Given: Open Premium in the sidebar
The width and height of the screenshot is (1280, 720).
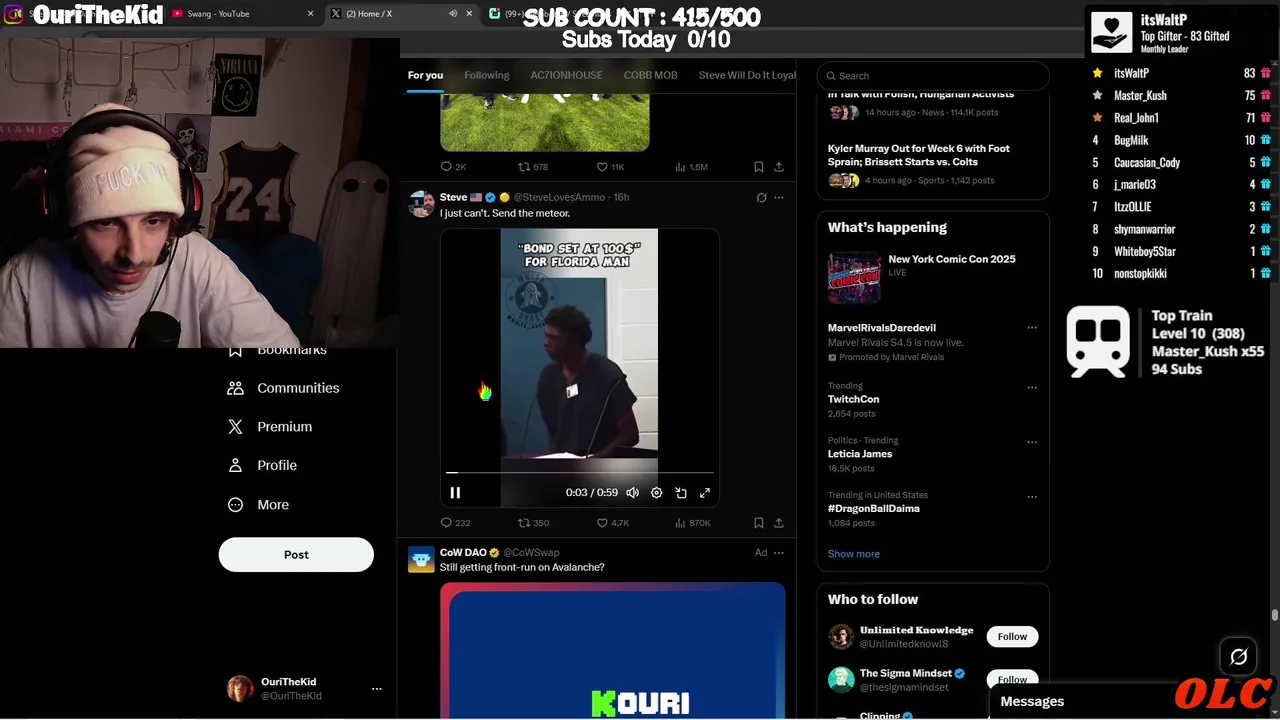Looking at the screenshot, I should pos(270,426).
